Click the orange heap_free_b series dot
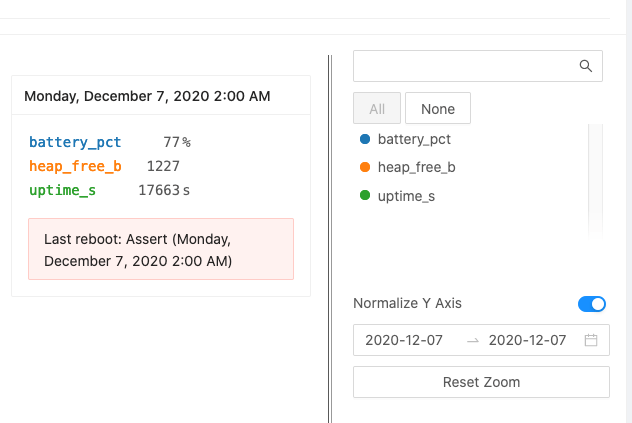This screenshot has height=423, width=632. (365, 167)
